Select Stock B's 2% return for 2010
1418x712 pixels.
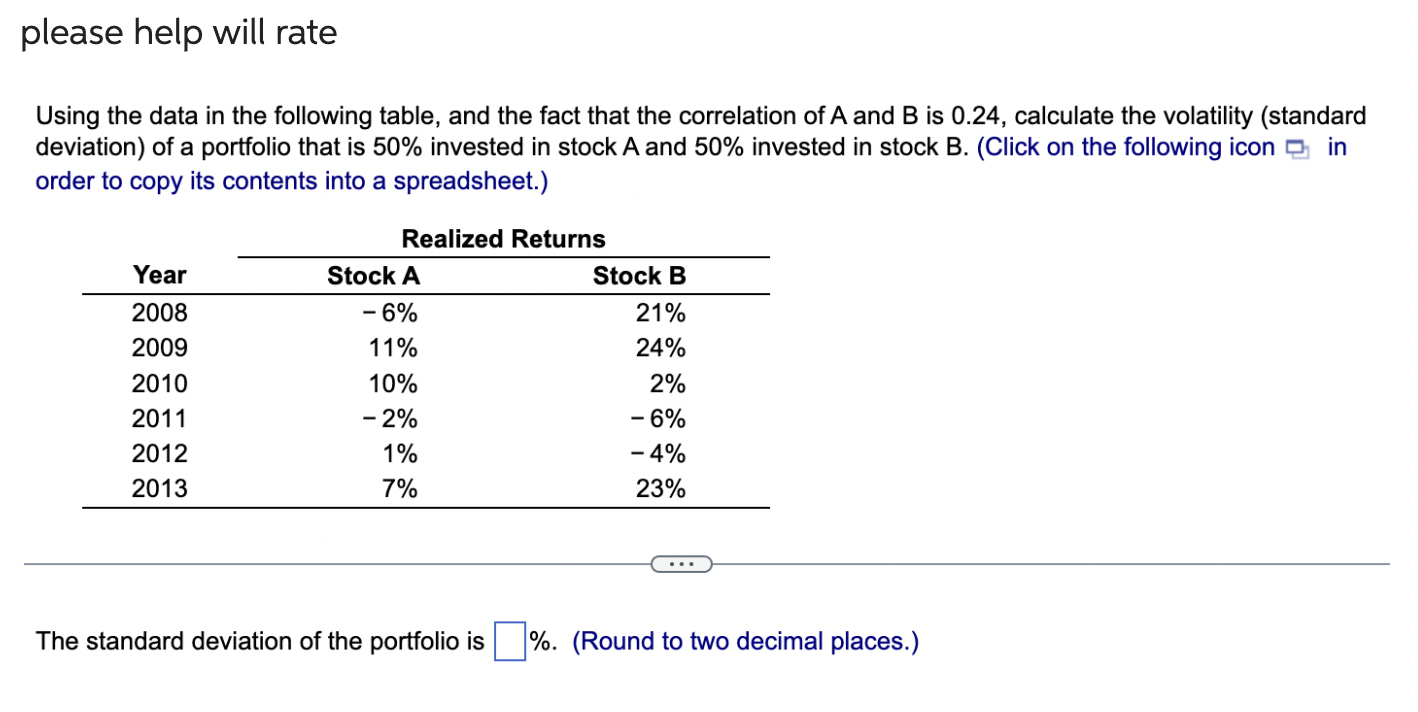coord(667,384)
